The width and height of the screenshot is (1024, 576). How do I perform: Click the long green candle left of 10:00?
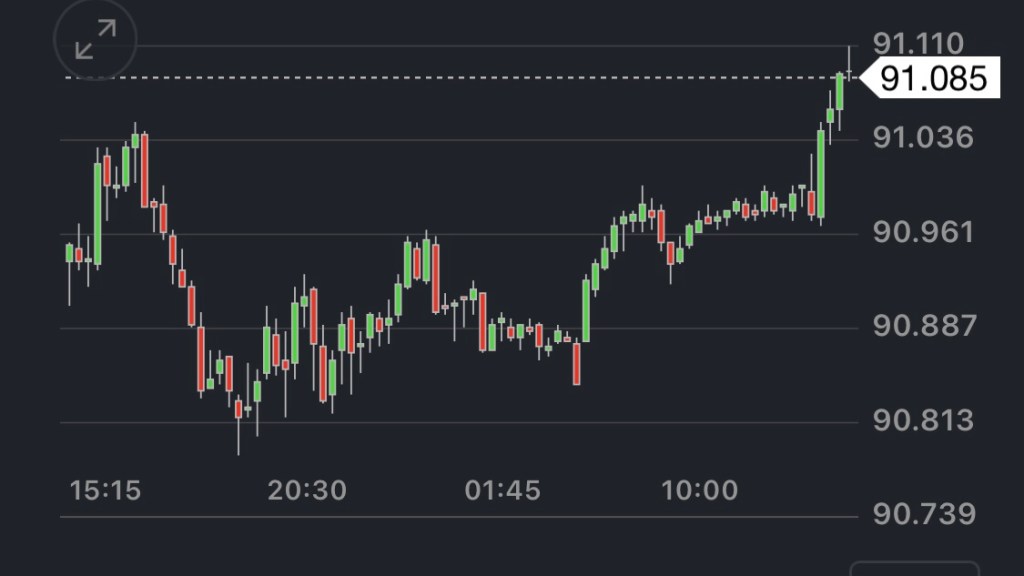[586, 310]
